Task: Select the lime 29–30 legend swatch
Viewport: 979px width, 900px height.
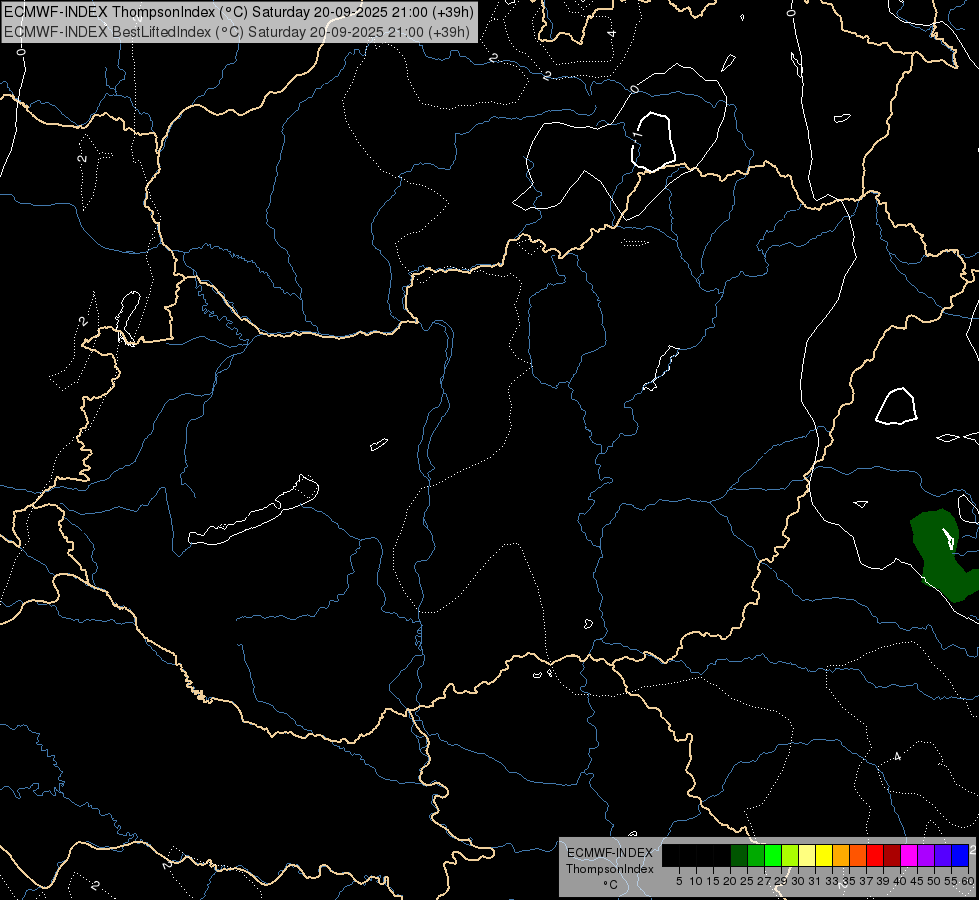Action: pos(790,855)
